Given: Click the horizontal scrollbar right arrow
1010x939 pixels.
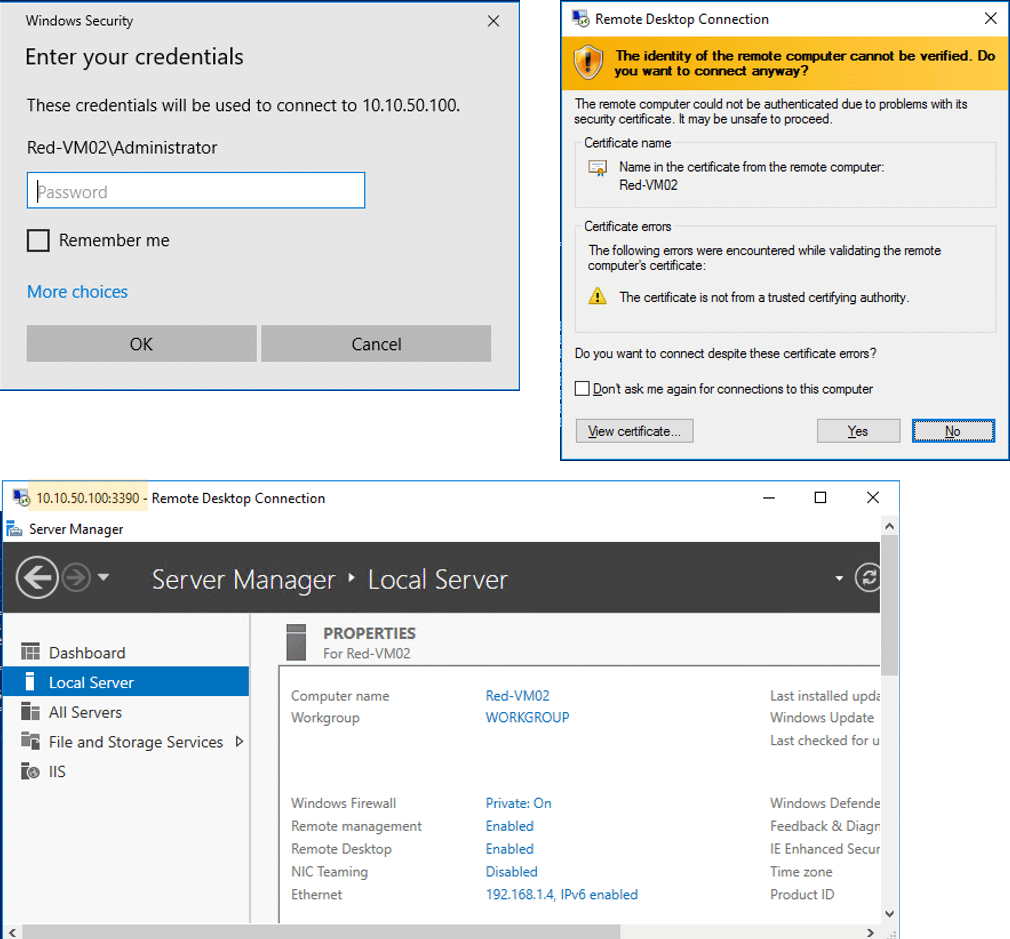Looking at the screenshot, I should coord(870,932).
